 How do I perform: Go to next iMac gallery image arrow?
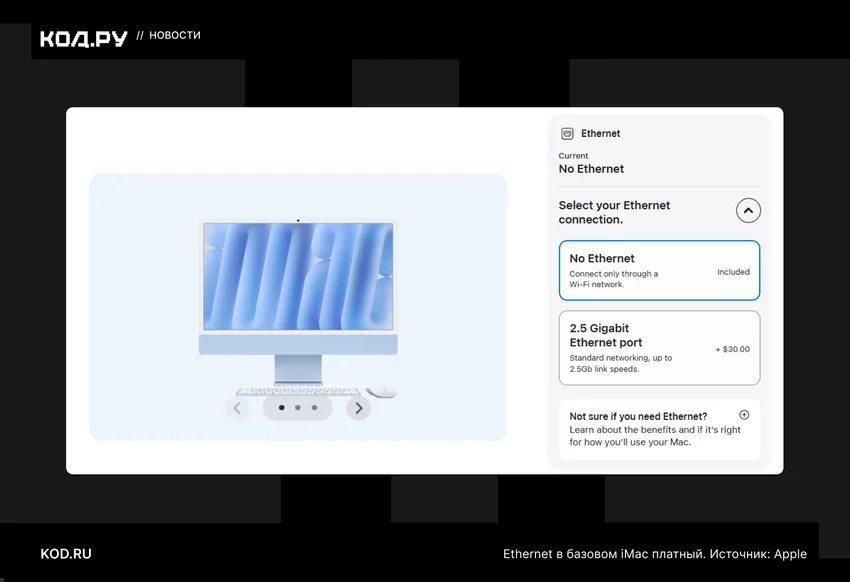358,408
